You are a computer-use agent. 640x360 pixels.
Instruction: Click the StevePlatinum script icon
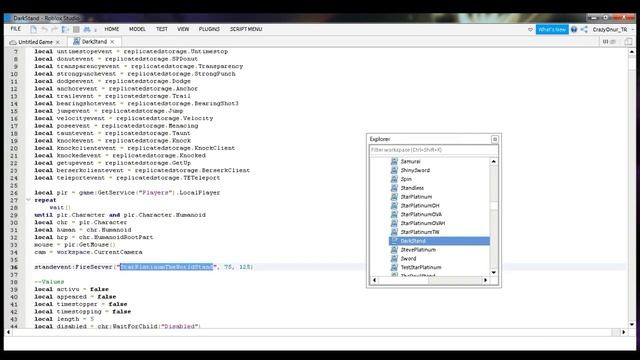(x=394, y=250)
